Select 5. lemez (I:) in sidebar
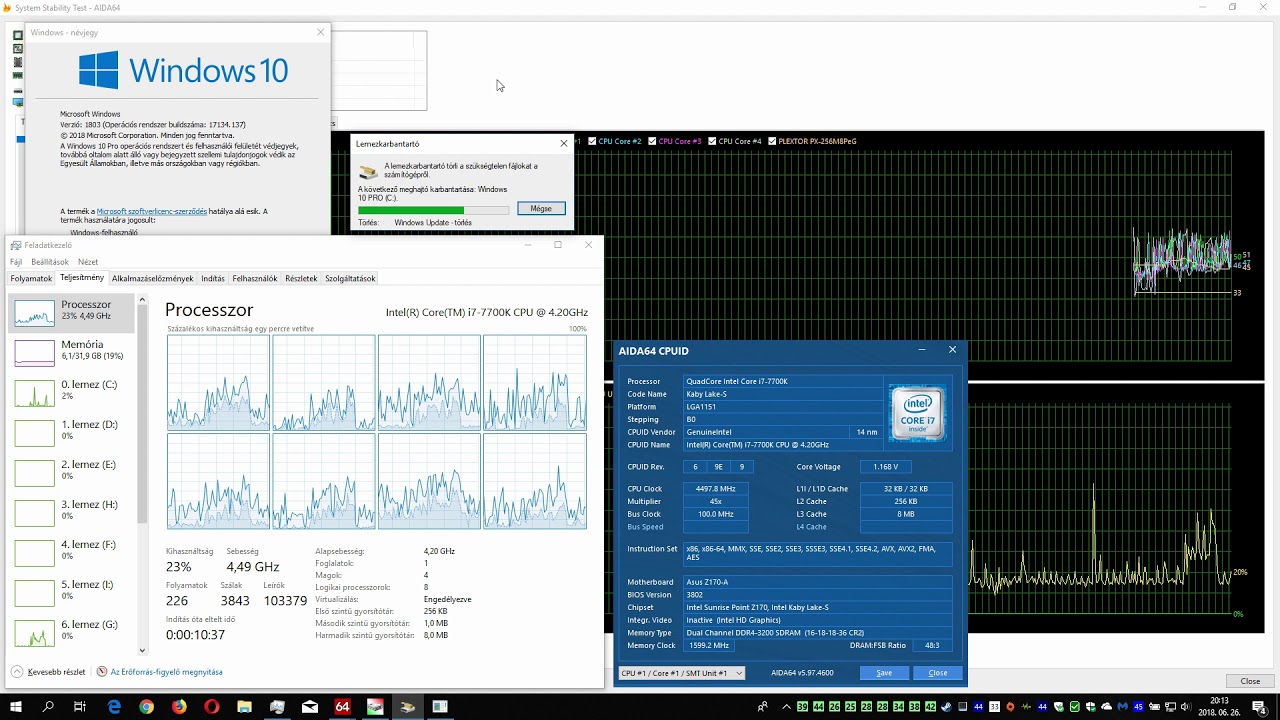Image resolution: width=1280 pixels, height=720 pixels. (x=72, y=592)
